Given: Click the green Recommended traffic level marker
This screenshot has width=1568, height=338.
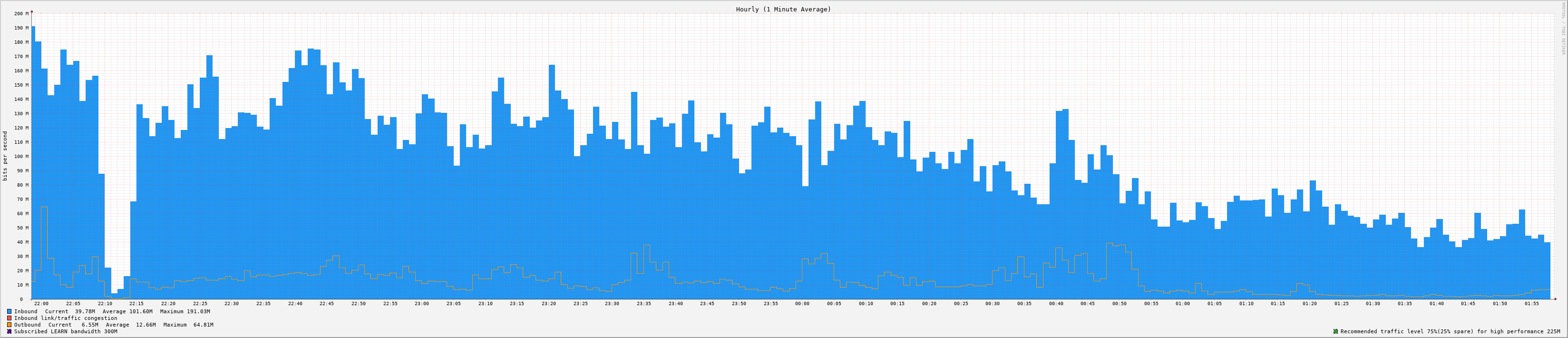Looking at the screenshot, I should coord(1335,331).
